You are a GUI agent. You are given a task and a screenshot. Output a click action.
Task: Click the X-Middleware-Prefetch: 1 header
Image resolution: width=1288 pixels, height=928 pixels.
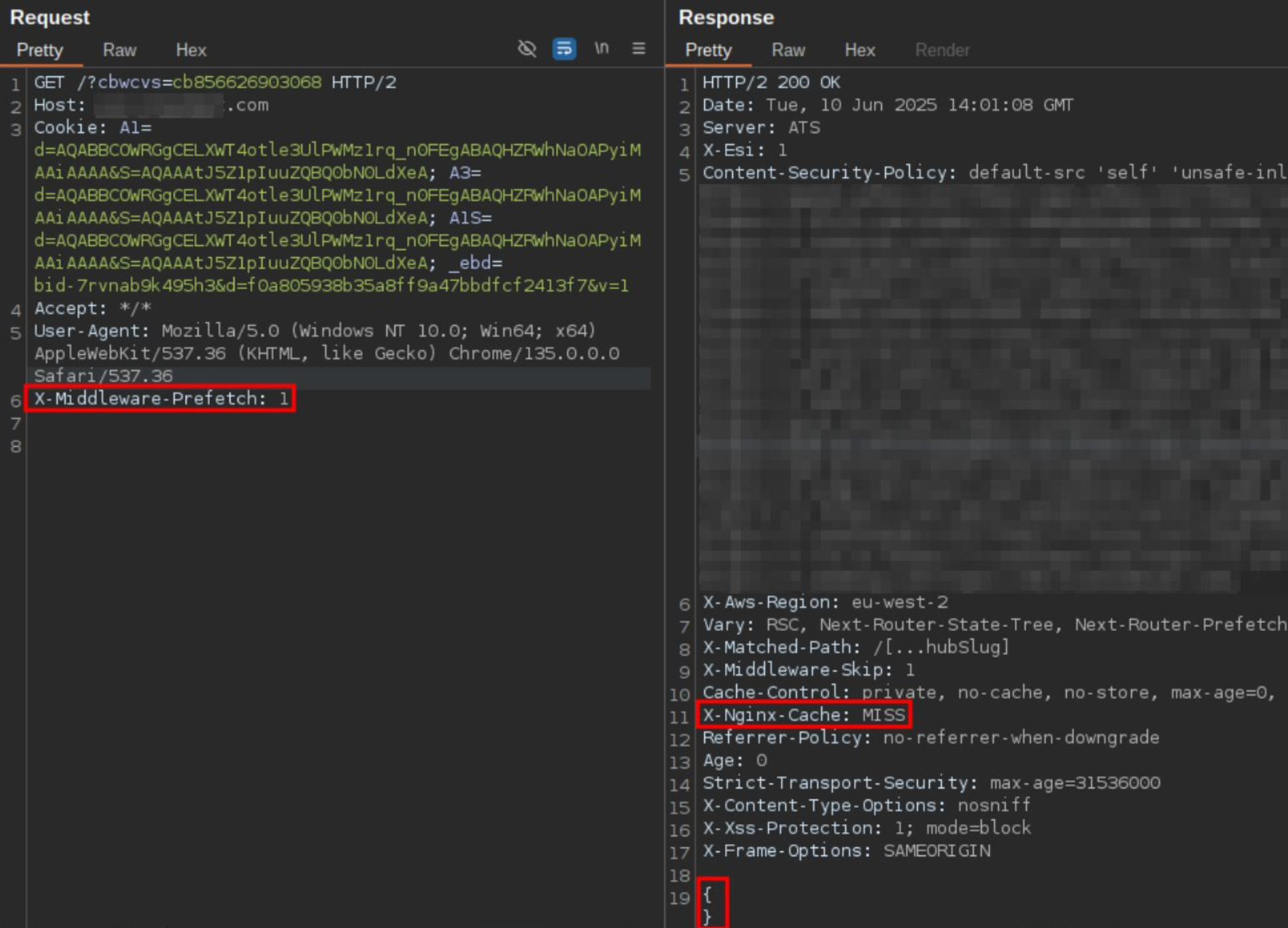[x=161, y=399]
